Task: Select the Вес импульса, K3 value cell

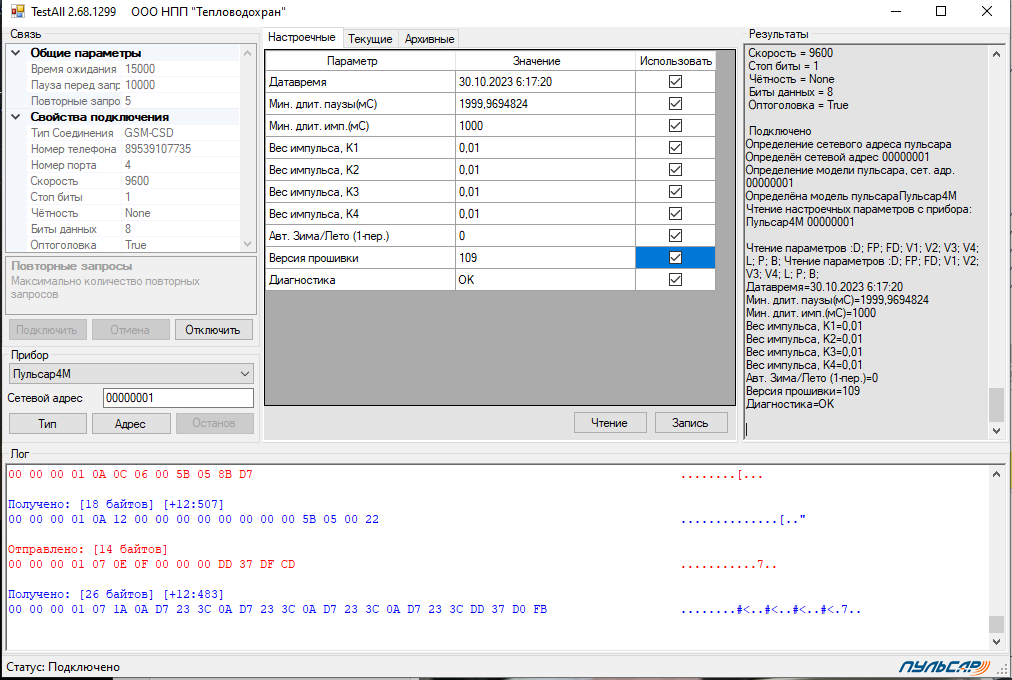Action: (545, 192)
